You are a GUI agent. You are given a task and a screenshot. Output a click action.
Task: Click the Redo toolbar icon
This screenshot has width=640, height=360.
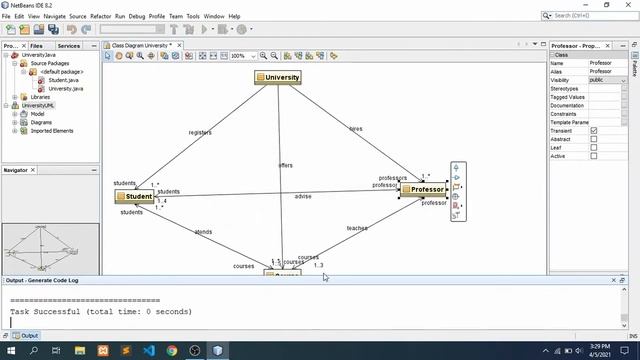coord(86,29)
